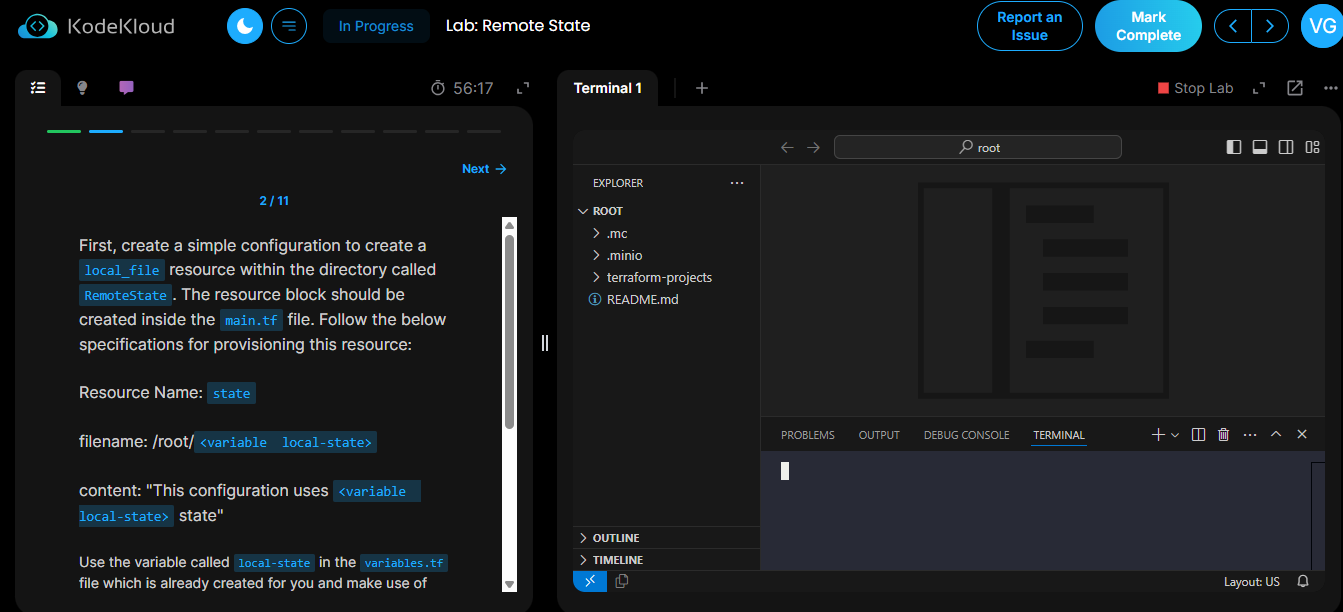Click the Mark Complete button

point(1148,26)
